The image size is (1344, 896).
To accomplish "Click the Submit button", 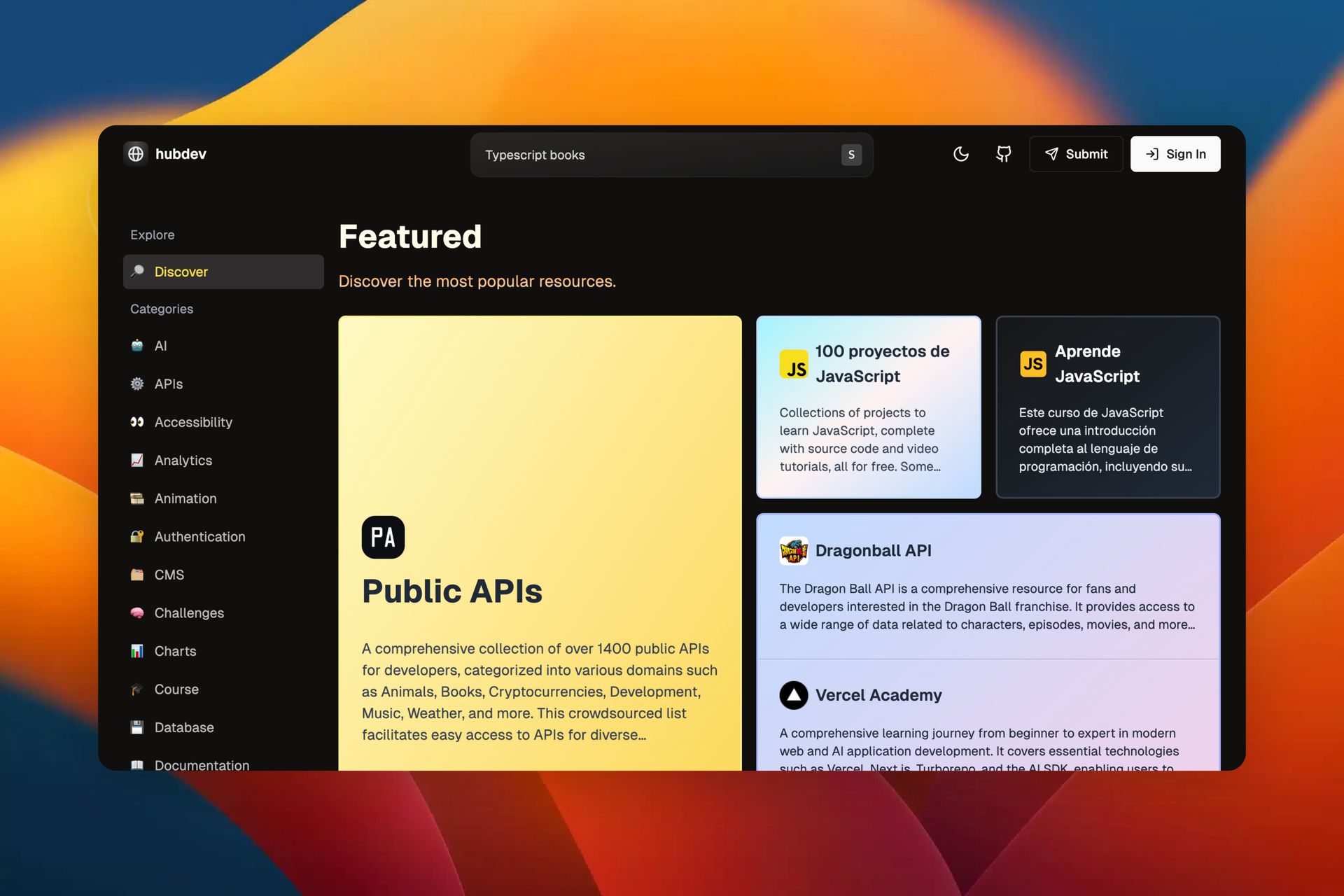I will pyautogui.click(x=1076, y=154).
